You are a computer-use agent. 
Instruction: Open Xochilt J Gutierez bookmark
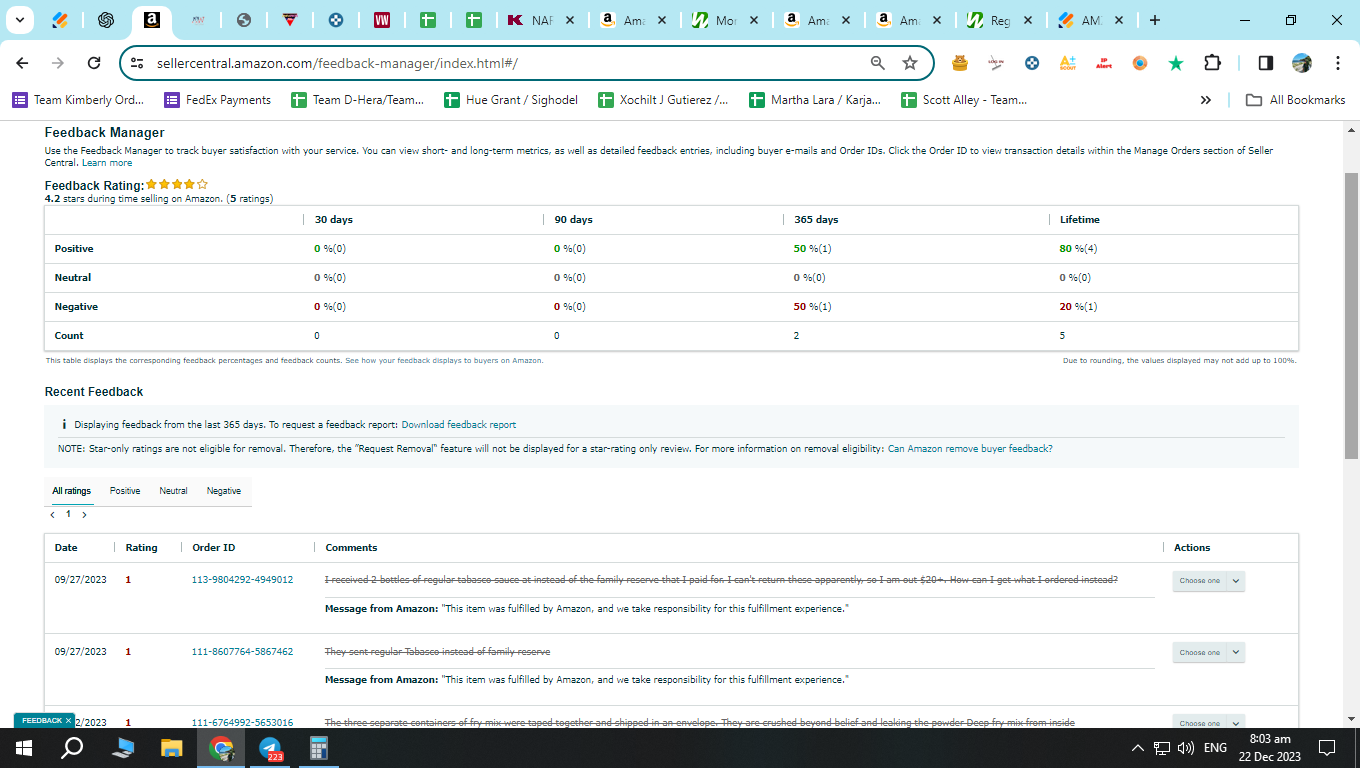tap(663, 100)
